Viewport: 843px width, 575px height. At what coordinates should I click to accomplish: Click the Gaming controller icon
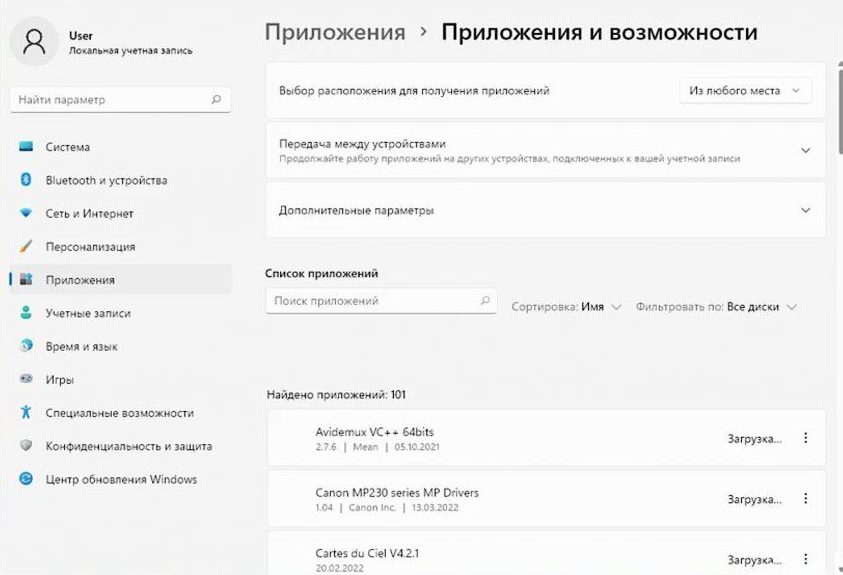click(x=26, y=380)
